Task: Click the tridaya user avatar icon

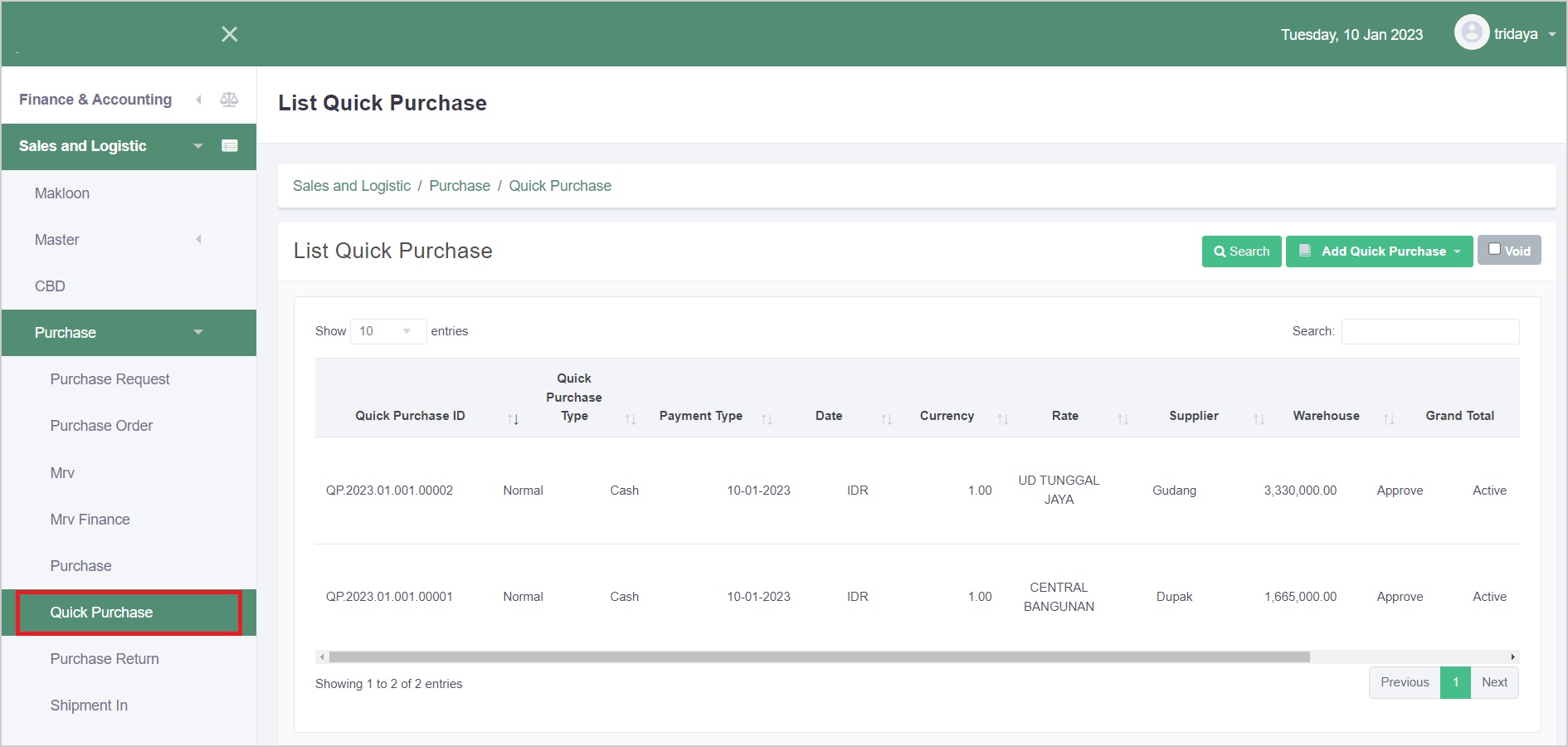Action: [1471, 33]
